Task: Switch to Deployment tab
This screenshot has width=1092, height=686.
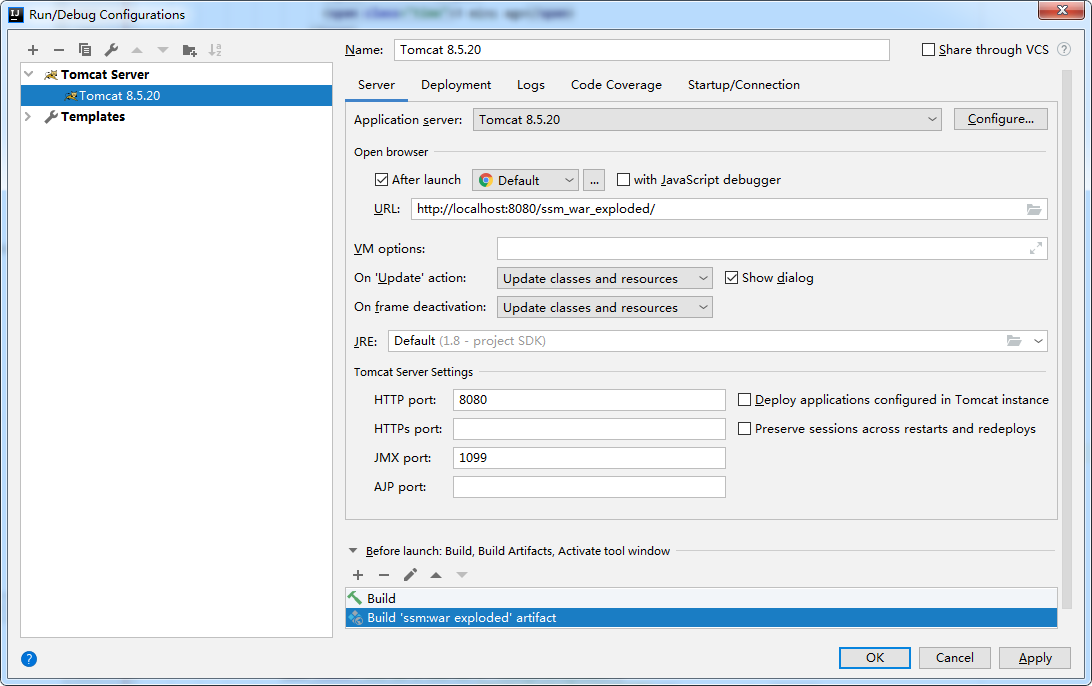Action: (x=456, y=85)
